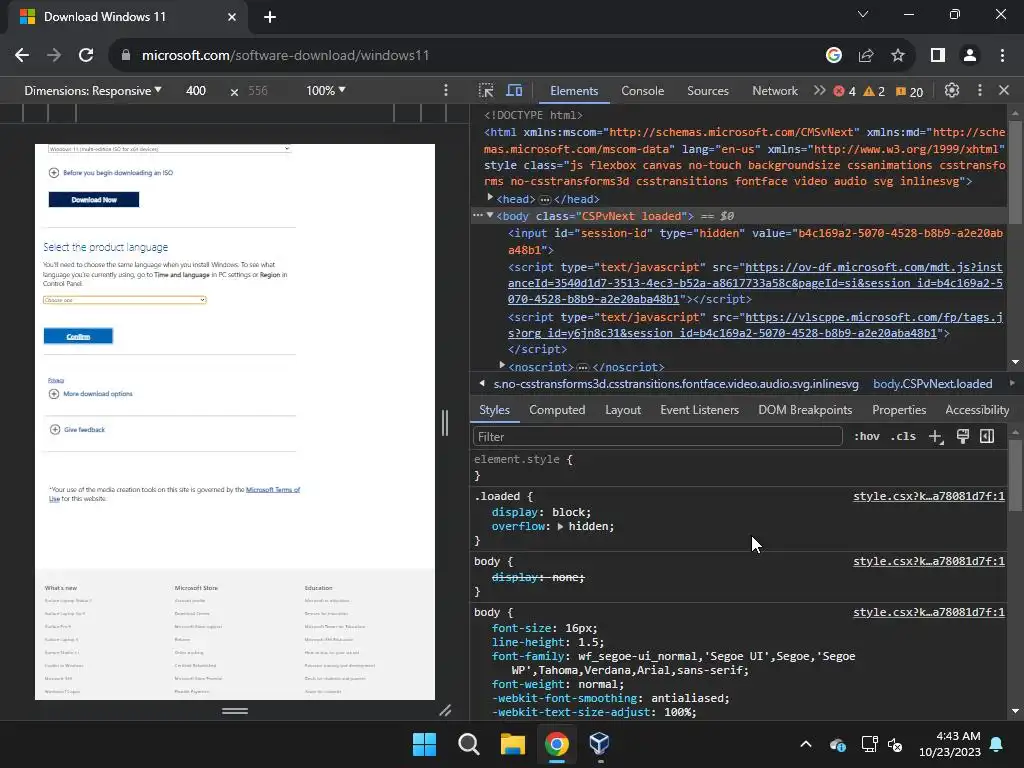Viewport: 1024px width, 768px height.
Task: Go back using the browser back arrow
Action: pos(22,56)
